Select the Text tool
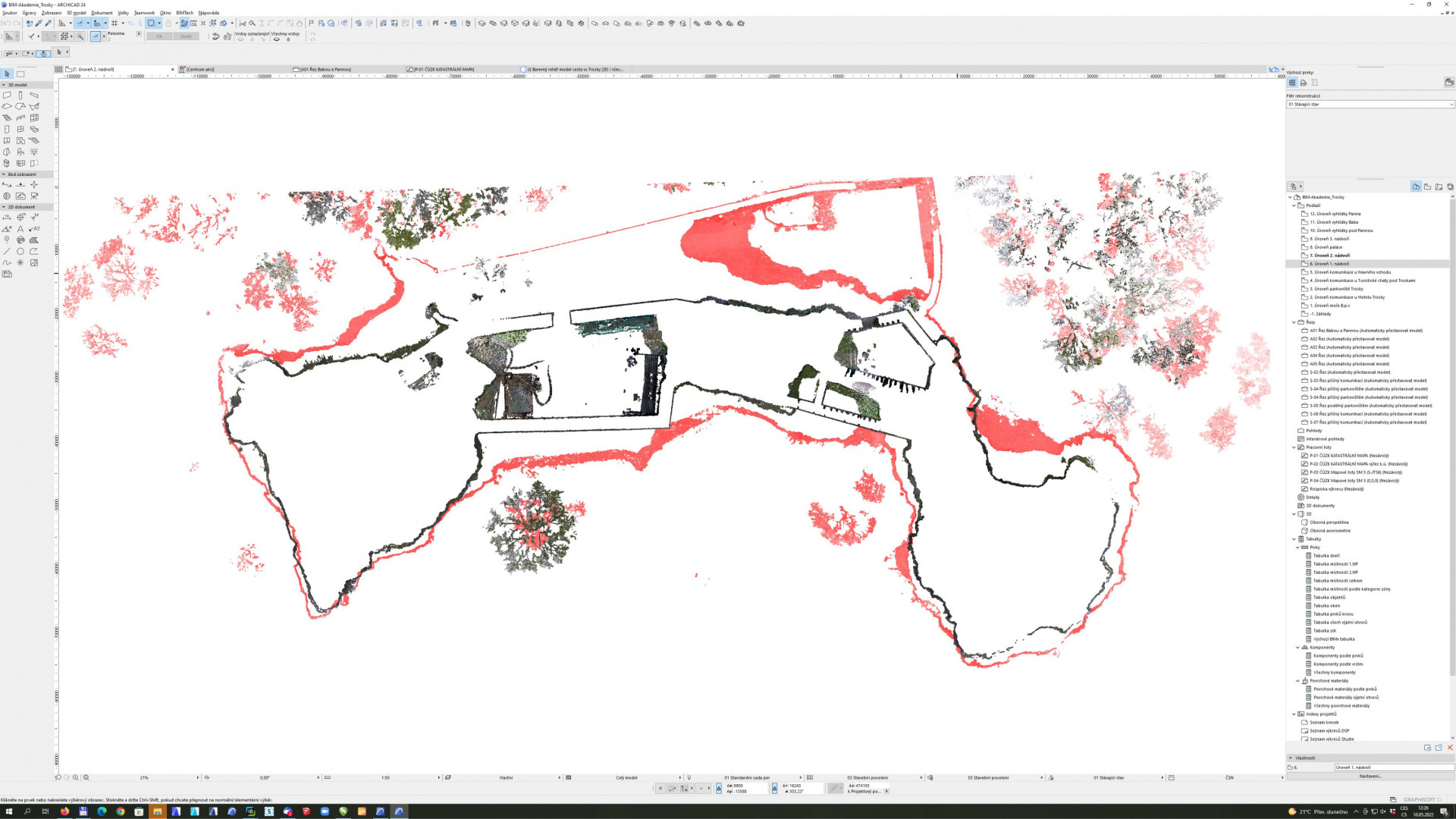 coord(20,229)
